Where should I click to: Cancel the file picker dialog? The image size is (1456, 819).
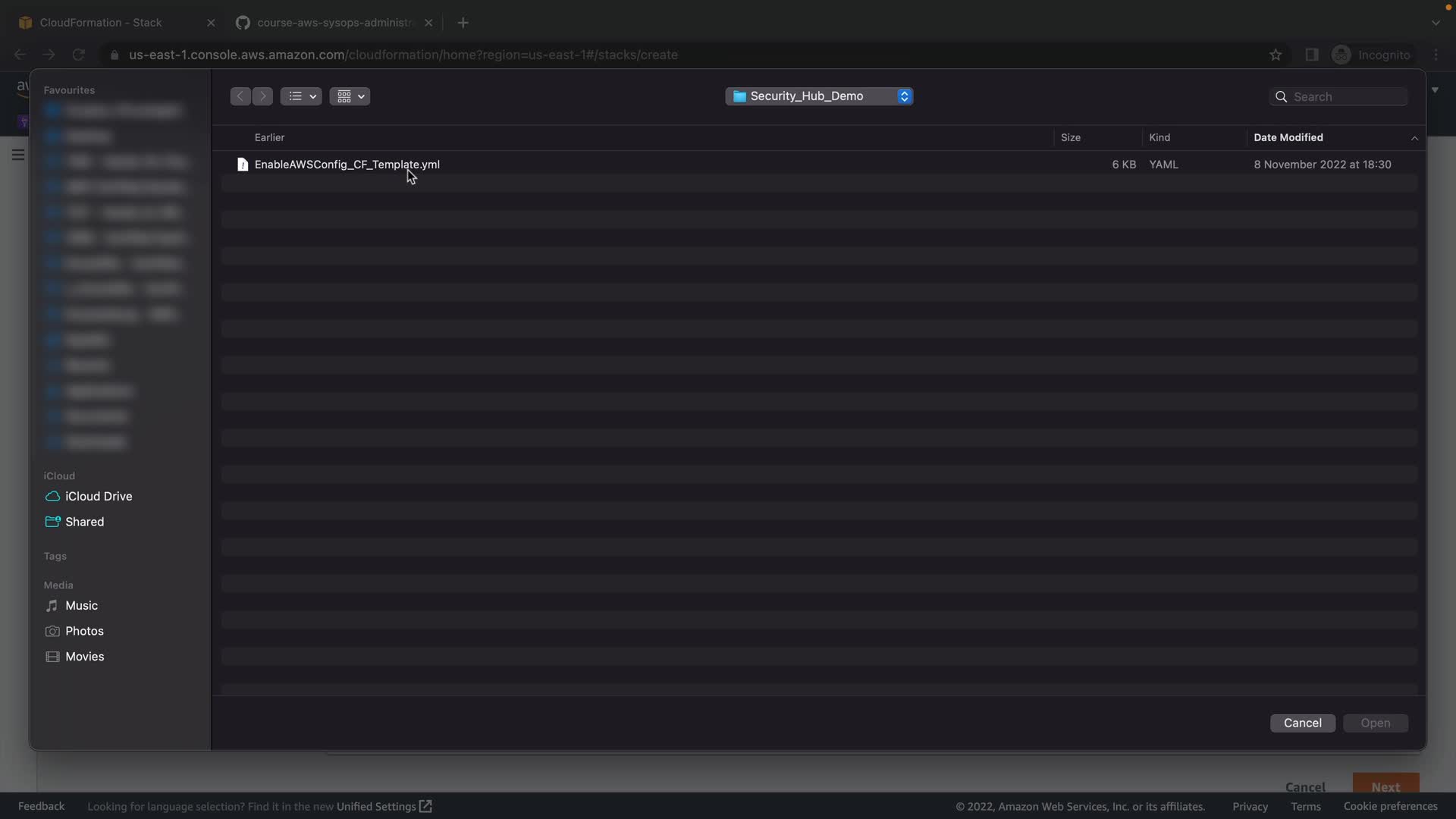(x=1302, y=723)
